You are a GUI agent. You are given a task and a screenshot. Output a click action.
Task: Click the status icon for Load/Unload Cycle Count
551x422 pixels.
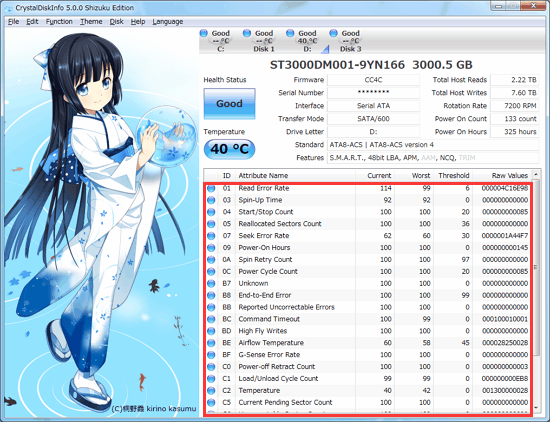coord(211,379)
